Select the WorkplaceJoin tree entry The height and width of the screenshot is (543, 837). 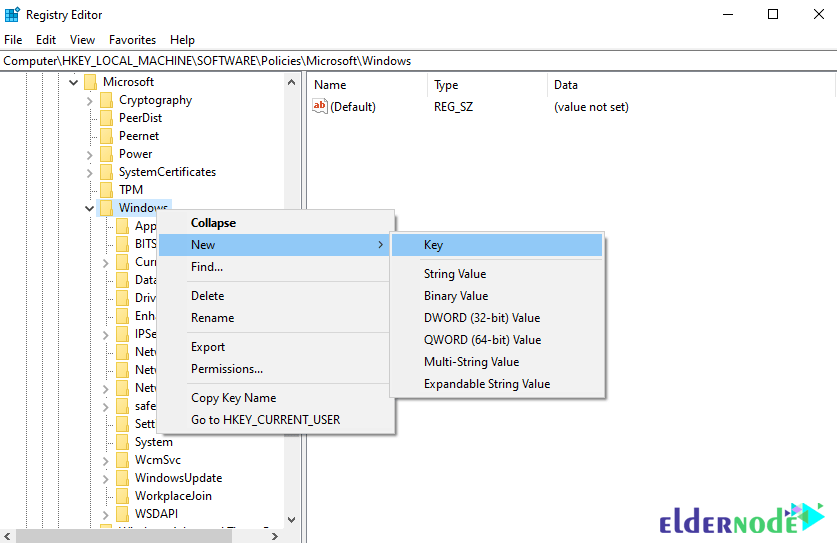[x=173, y=496]
